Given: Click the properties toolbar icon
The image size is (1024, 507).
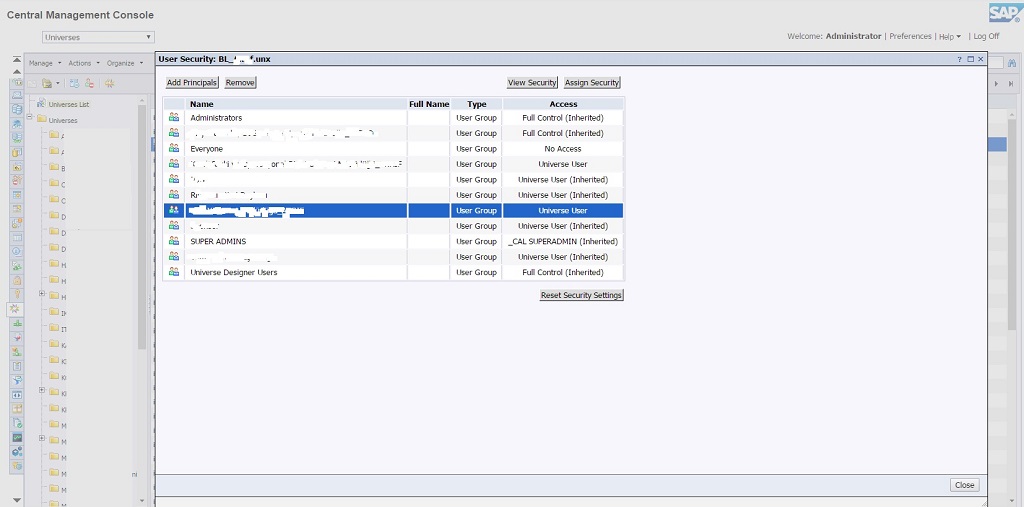Looking at the screenshot, I should 74,83.
